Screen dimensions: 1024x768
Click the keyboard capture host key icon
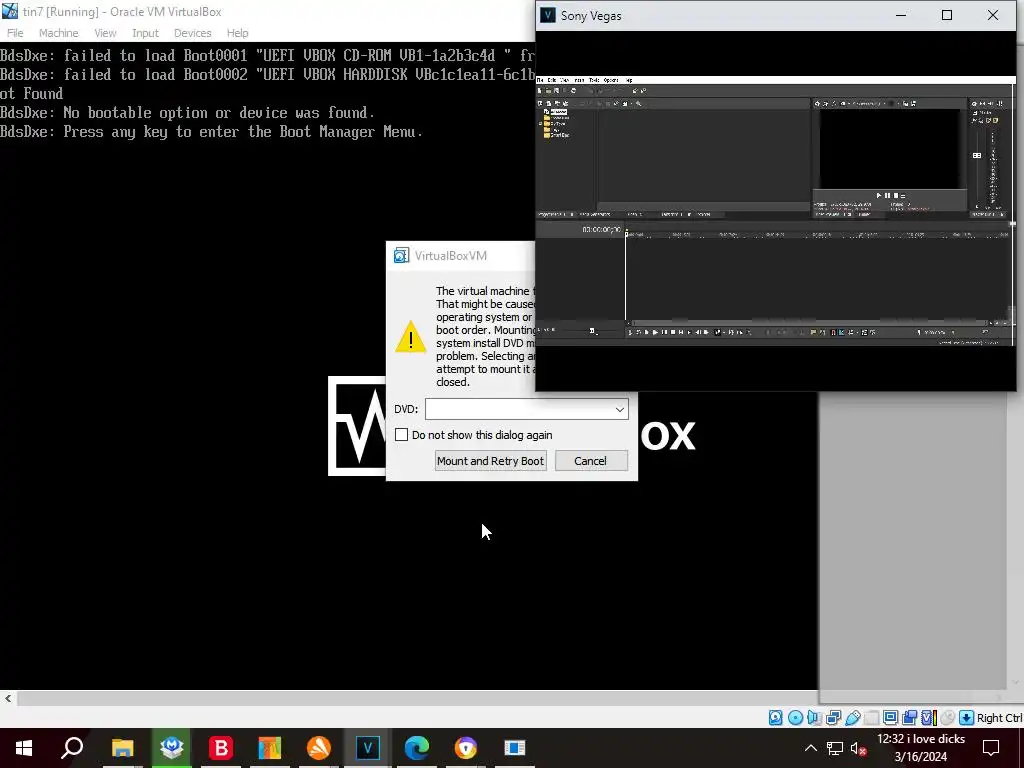click(x=967, y=718)
